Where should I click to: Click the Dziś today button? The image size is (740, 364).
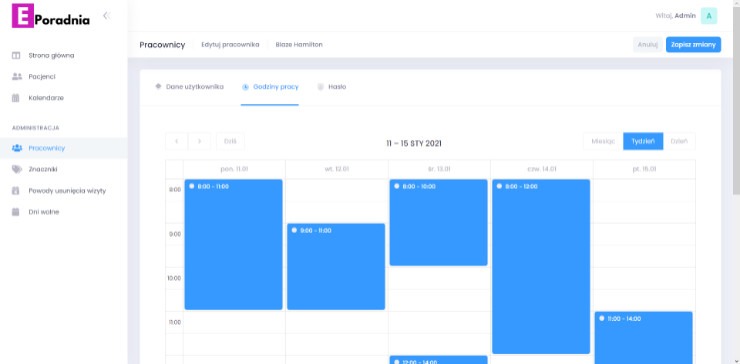pos(230,141)
